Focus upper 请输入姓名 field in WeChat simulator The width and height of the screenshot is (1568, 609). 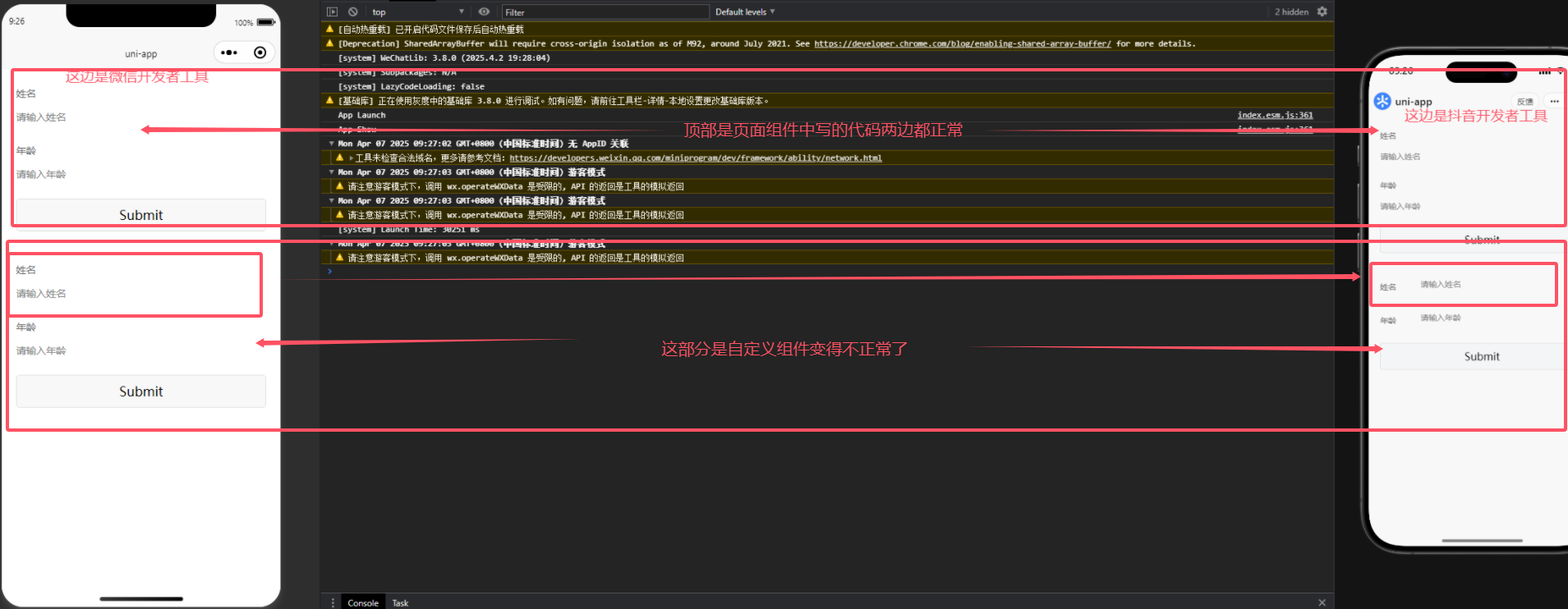141,117
